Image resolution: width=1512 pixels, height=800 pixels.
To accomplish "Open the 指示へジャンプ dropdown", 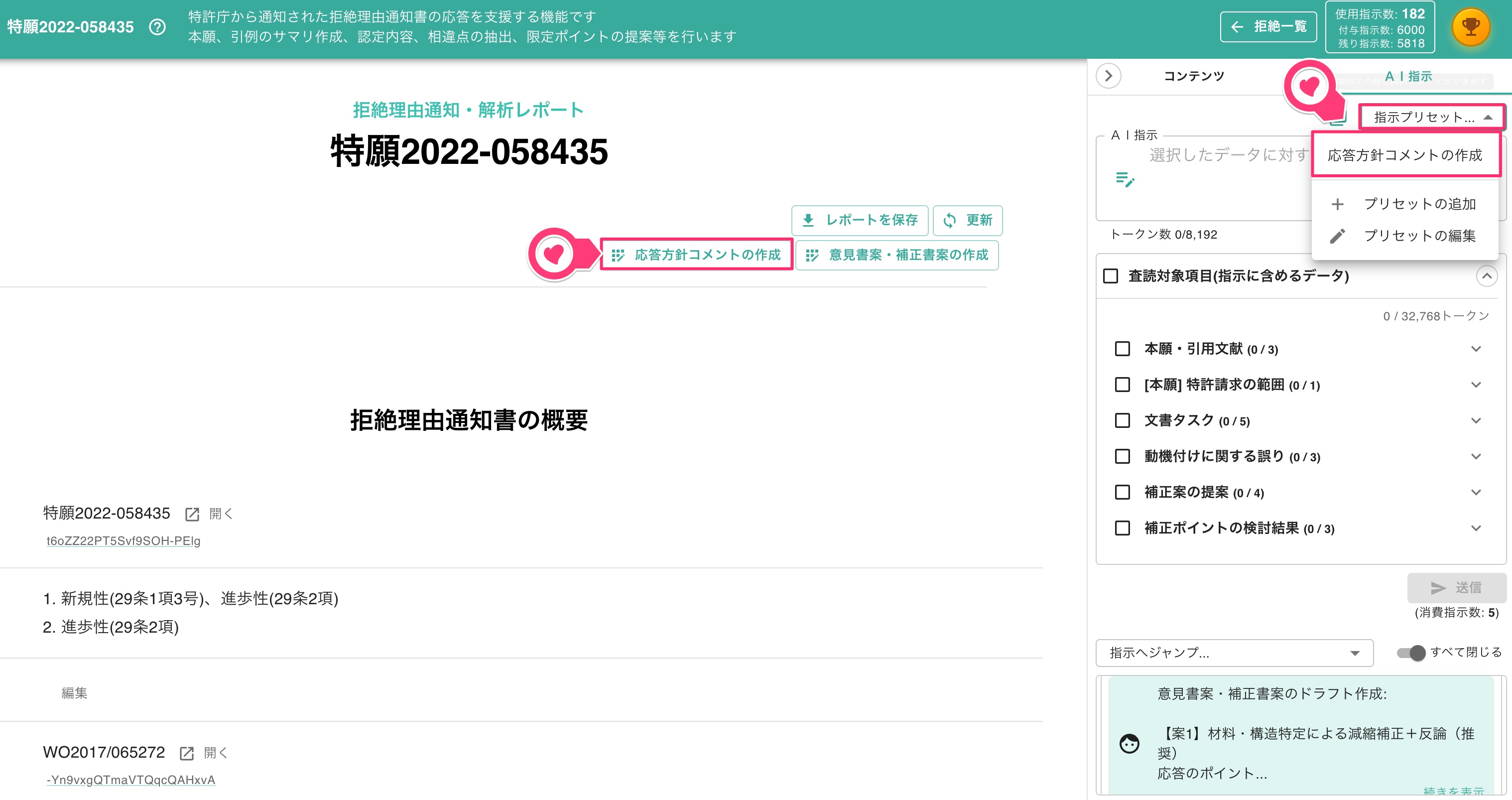I will [x=1235, y=653].
